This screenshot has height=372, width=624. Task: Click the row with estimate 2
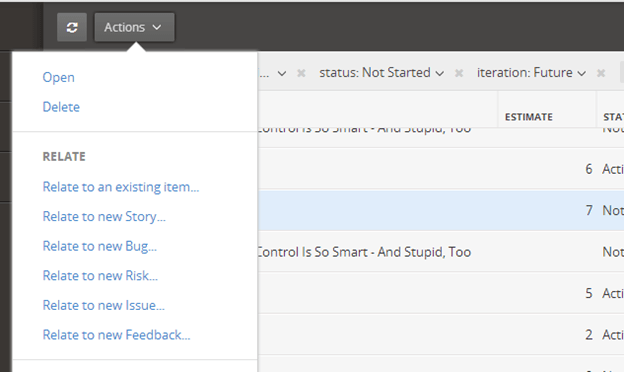[x=441, y=335]
